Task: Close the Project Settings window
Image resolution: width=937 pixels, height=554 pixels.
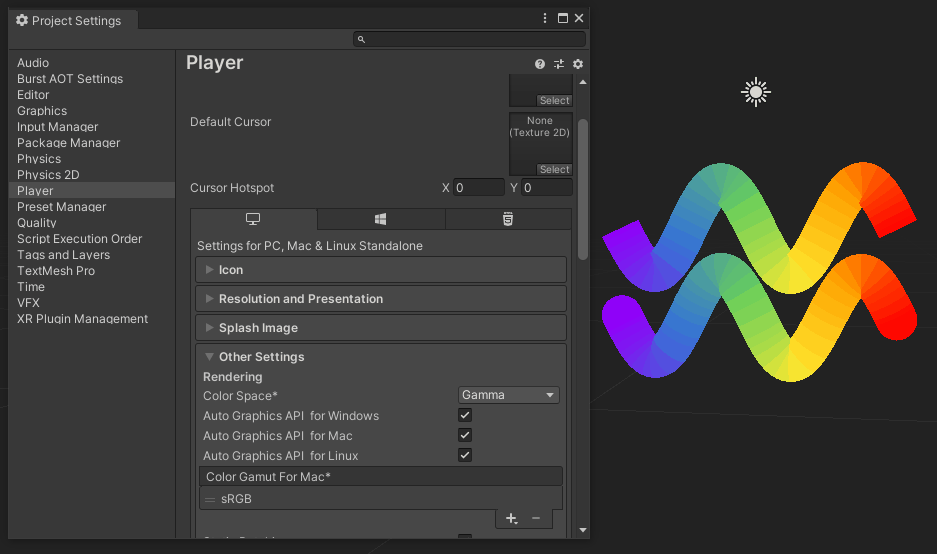Action: [579, 18]
